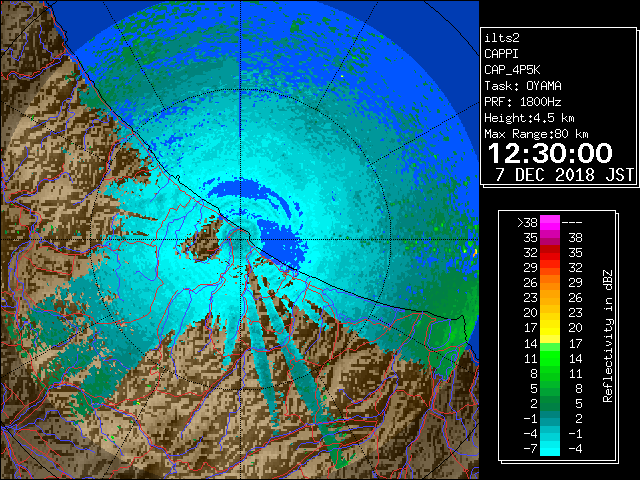Click the brown terrain patch just west of radar center

(203, 242)
